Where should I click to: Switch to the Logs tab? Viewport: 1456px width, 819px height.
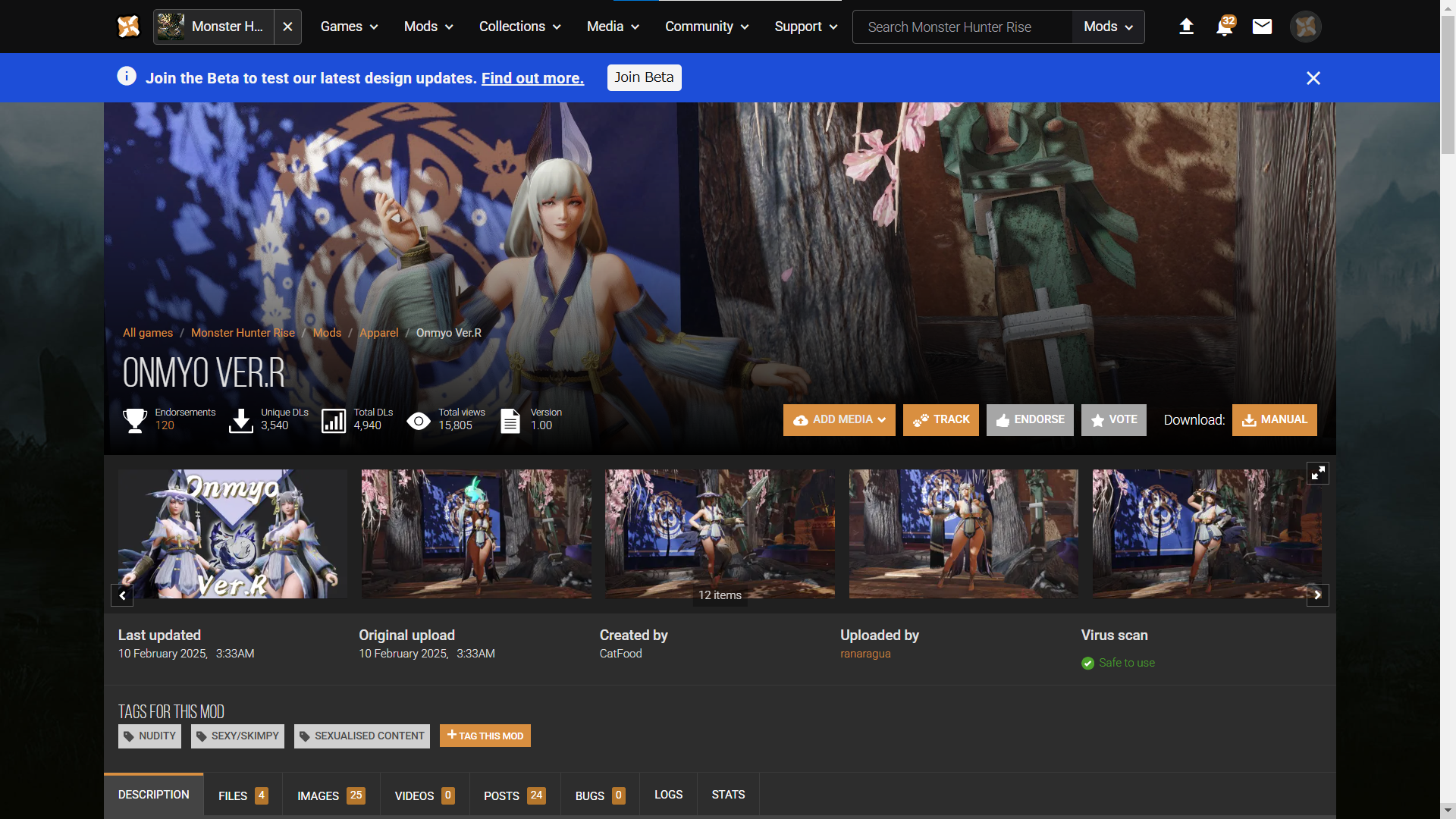tap(668, 795)
